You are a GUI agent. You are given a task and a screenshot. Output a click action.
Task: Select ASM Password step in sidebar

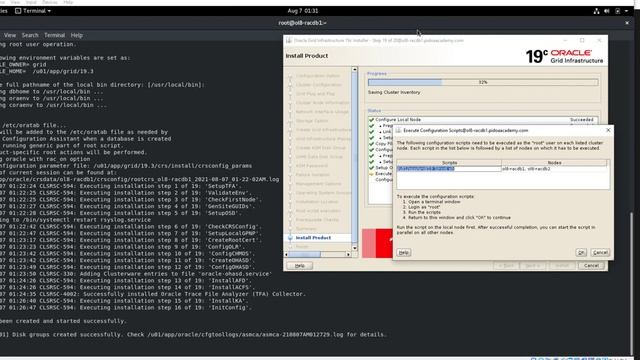pos(311,166)
